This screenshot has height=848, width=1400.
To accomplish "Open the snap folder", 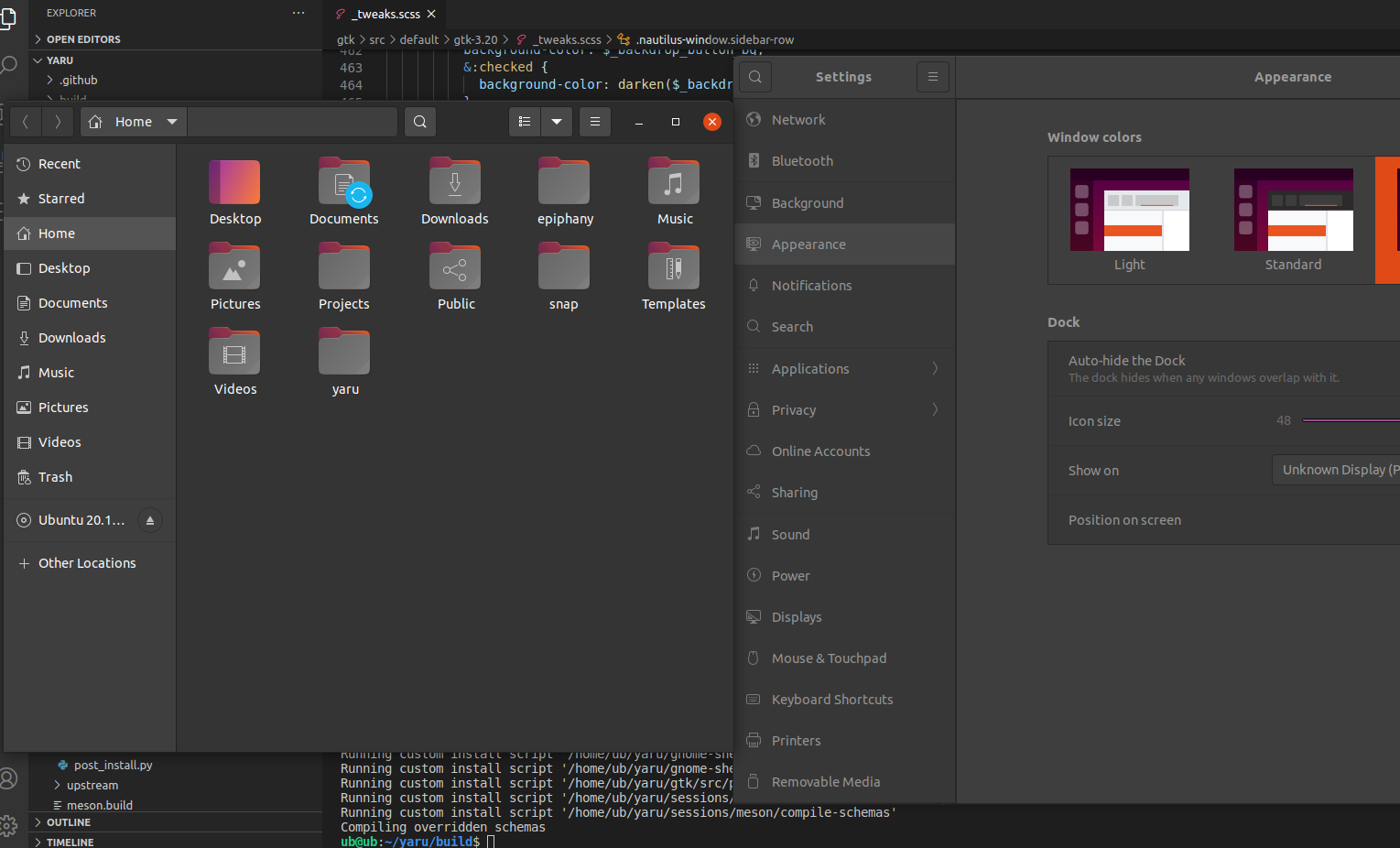I will click(564, 267).
